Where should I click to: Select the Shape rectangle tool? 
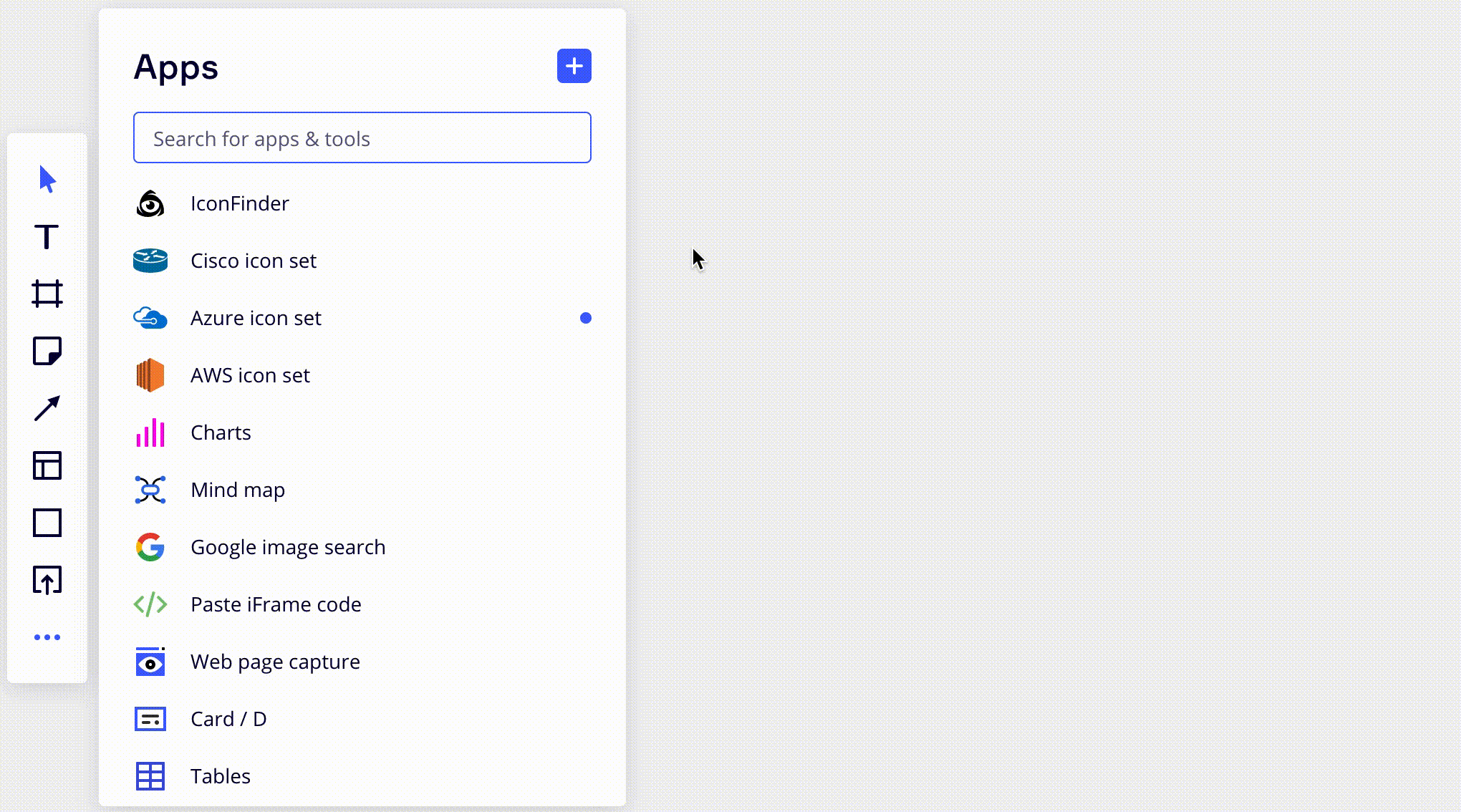point(47,523)
